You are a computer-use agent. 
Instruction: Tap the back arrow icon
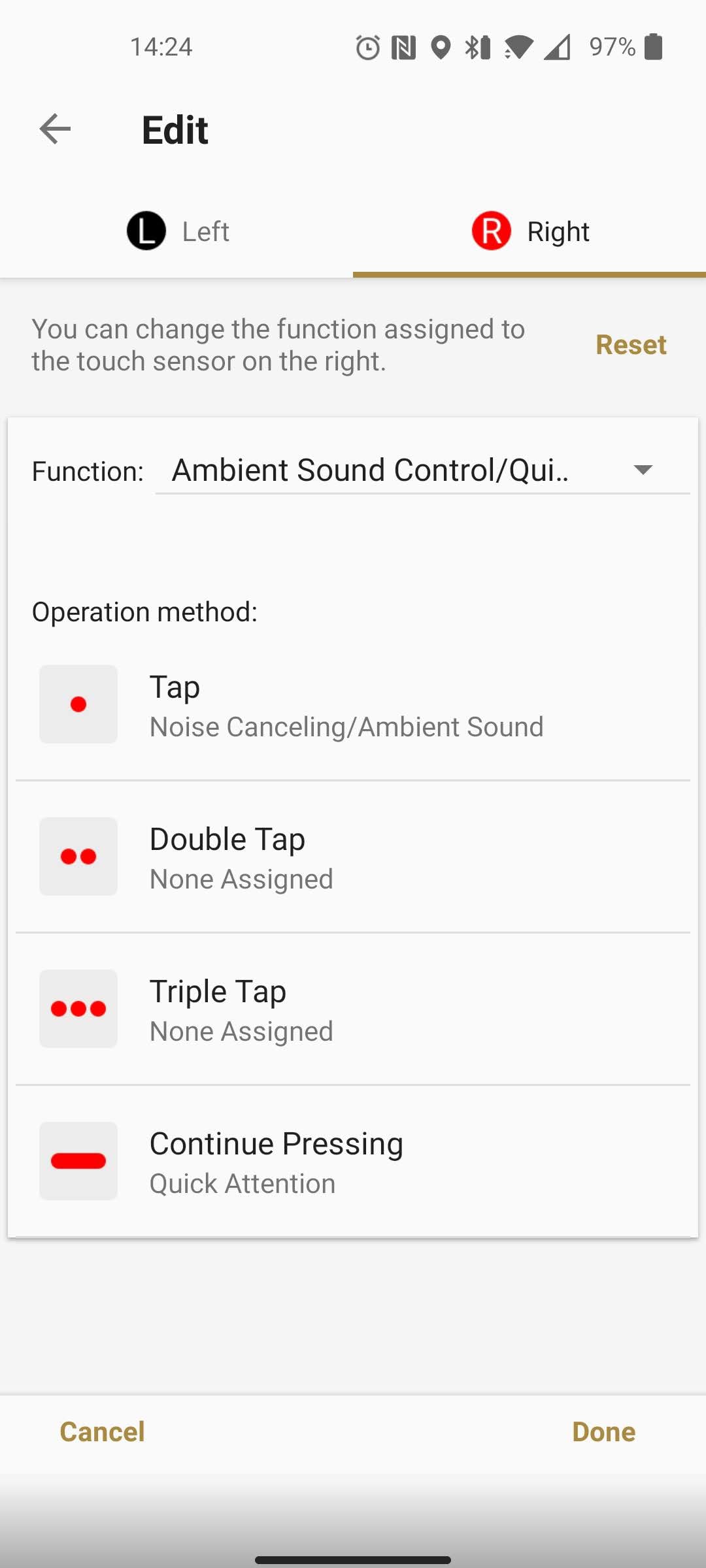coord(55,129)
